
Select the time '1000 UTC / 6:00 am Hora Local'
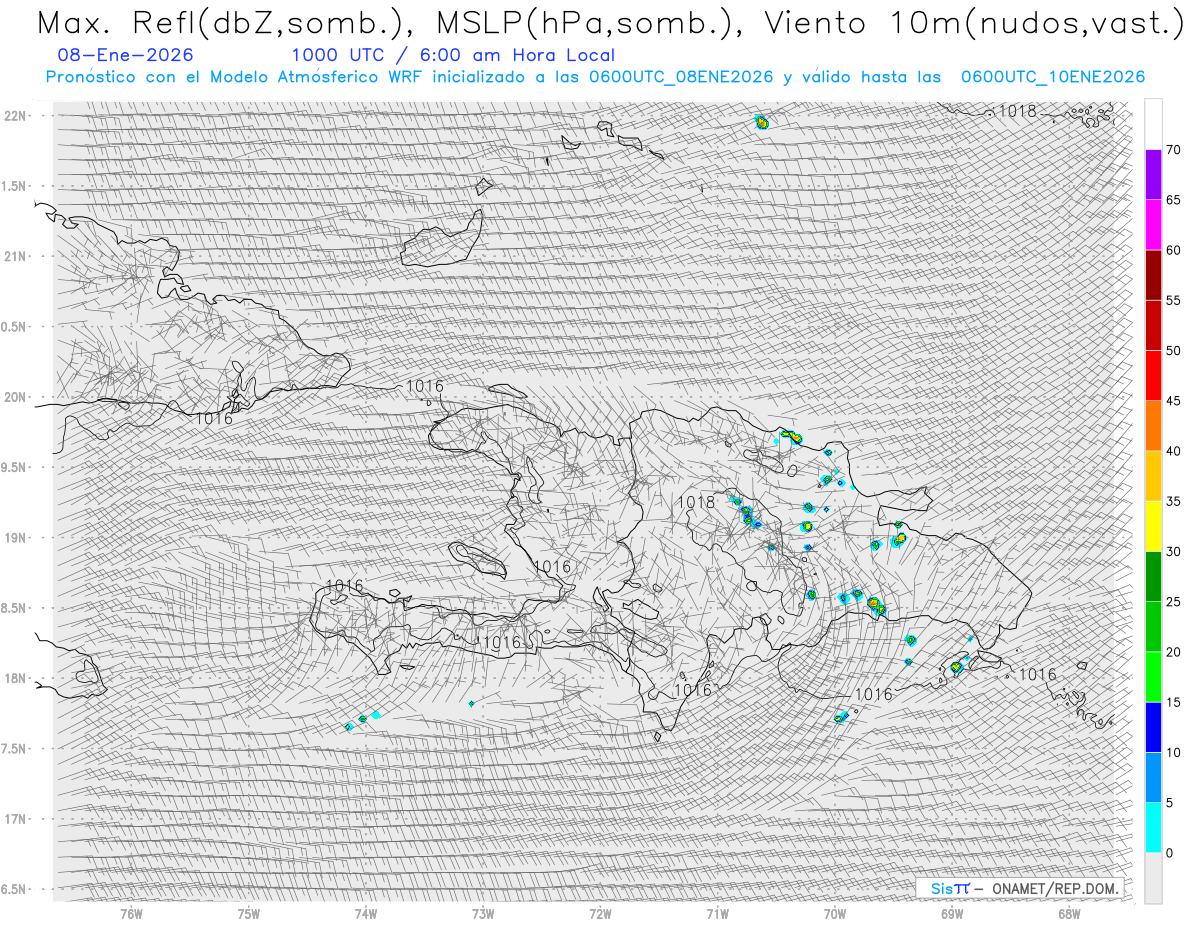pyautogui.click(x=453, y=55)
